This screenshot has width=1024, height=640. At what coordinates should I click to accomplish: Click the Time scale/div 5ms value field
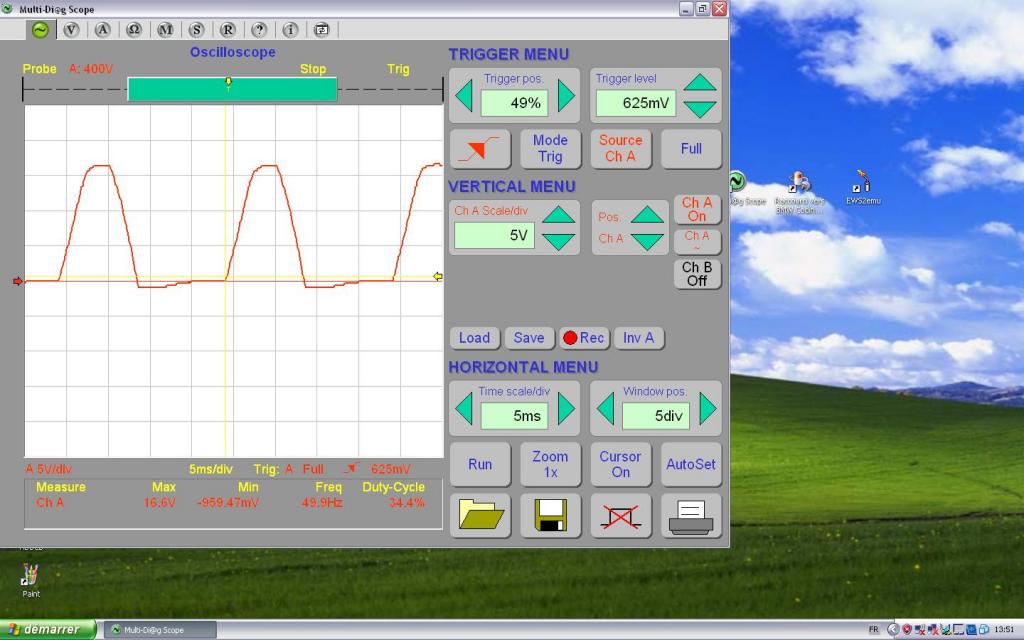click(x=514, y=416)
